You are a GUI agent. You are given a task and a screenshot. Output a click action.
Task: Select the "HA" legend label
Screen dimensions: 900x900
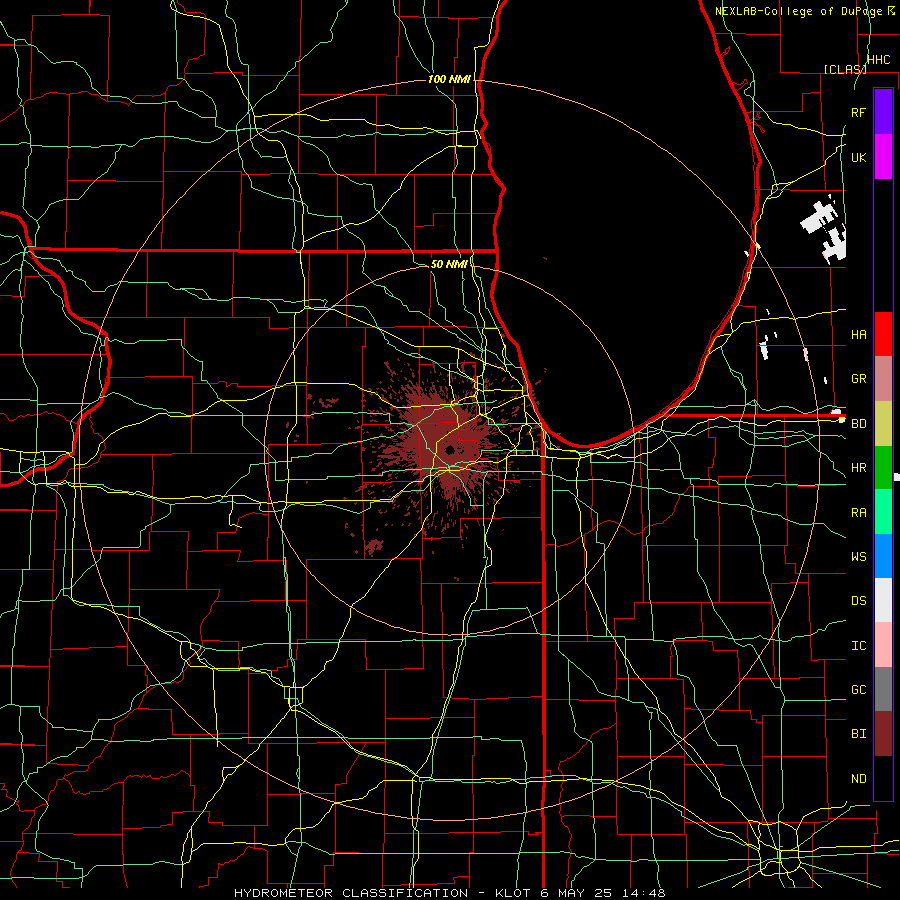(859, 335)
